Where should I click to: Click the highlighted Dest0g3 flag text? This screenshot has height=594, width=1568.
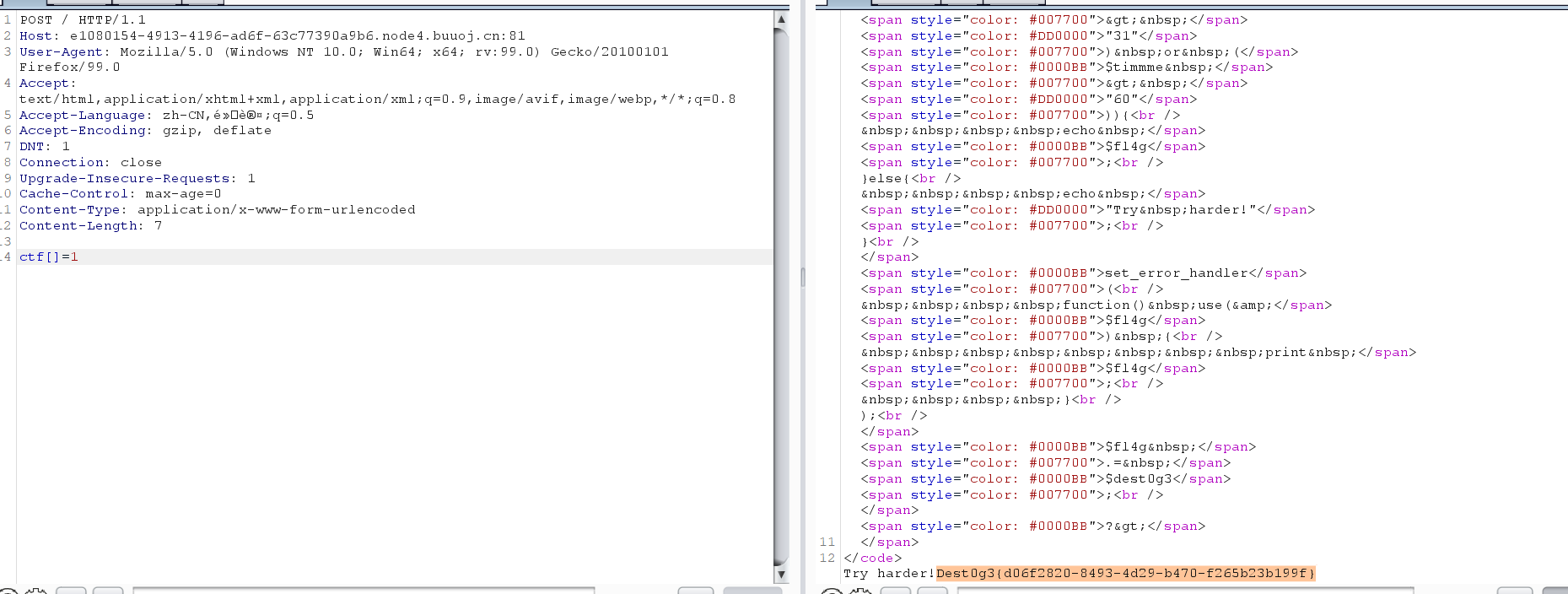[x=1124, y=574]
